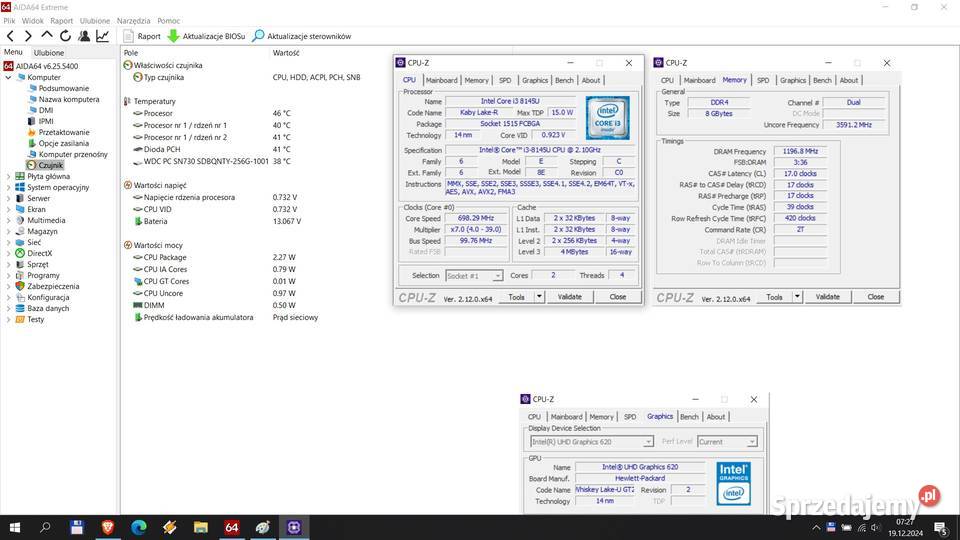Click Validate in CPU-Z processor window
960x540 pixels.
tap(569, 297)
